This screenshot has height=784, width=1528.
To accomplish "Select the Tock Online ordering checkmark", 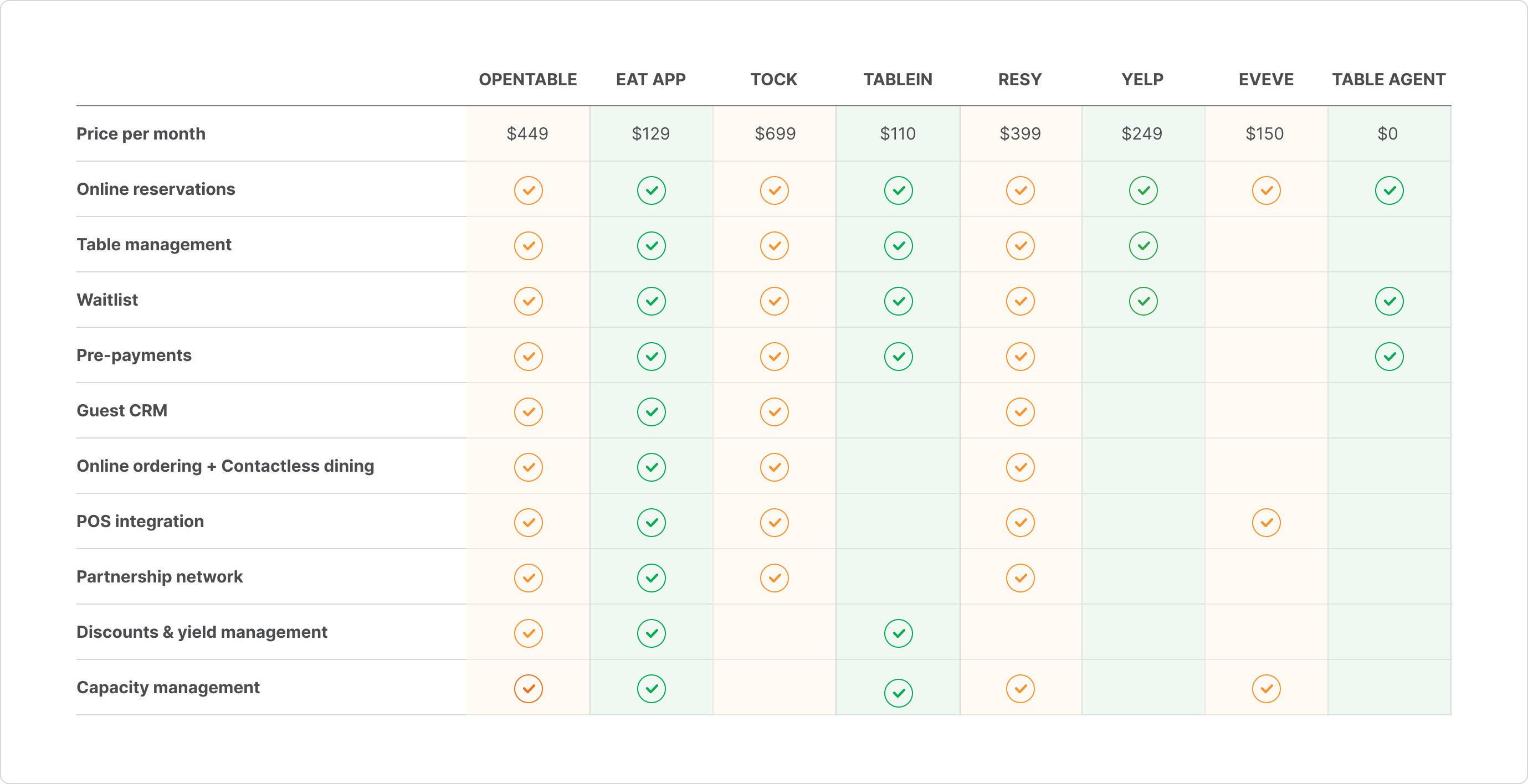I will [774, 466].
